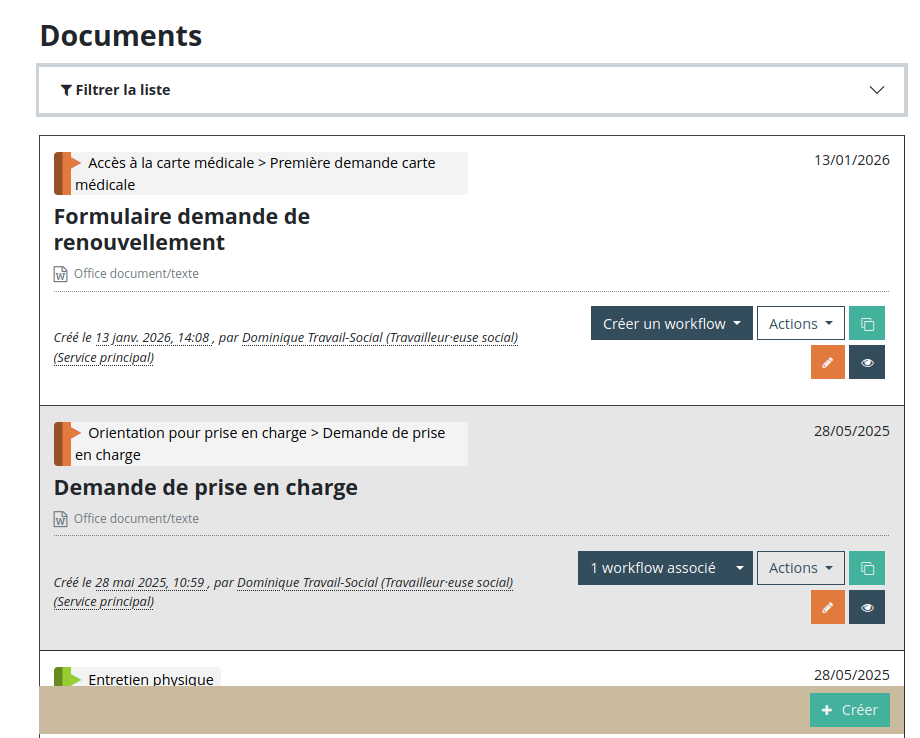This screenshot has width=920, height=738.
Task: Open the 1 workflow associé dropdown arrow
Action: click(x=740, y=568)
